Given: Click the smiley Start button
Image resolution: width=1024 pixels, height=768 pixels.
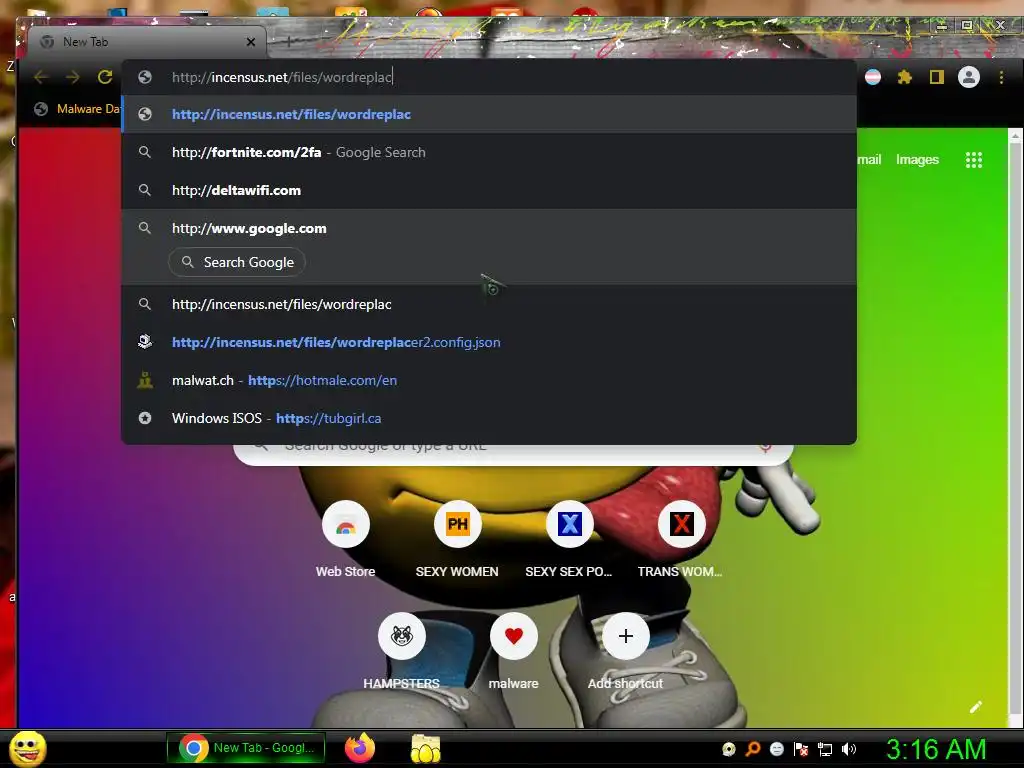Looking at the screenshot, I should coord(28,748).
